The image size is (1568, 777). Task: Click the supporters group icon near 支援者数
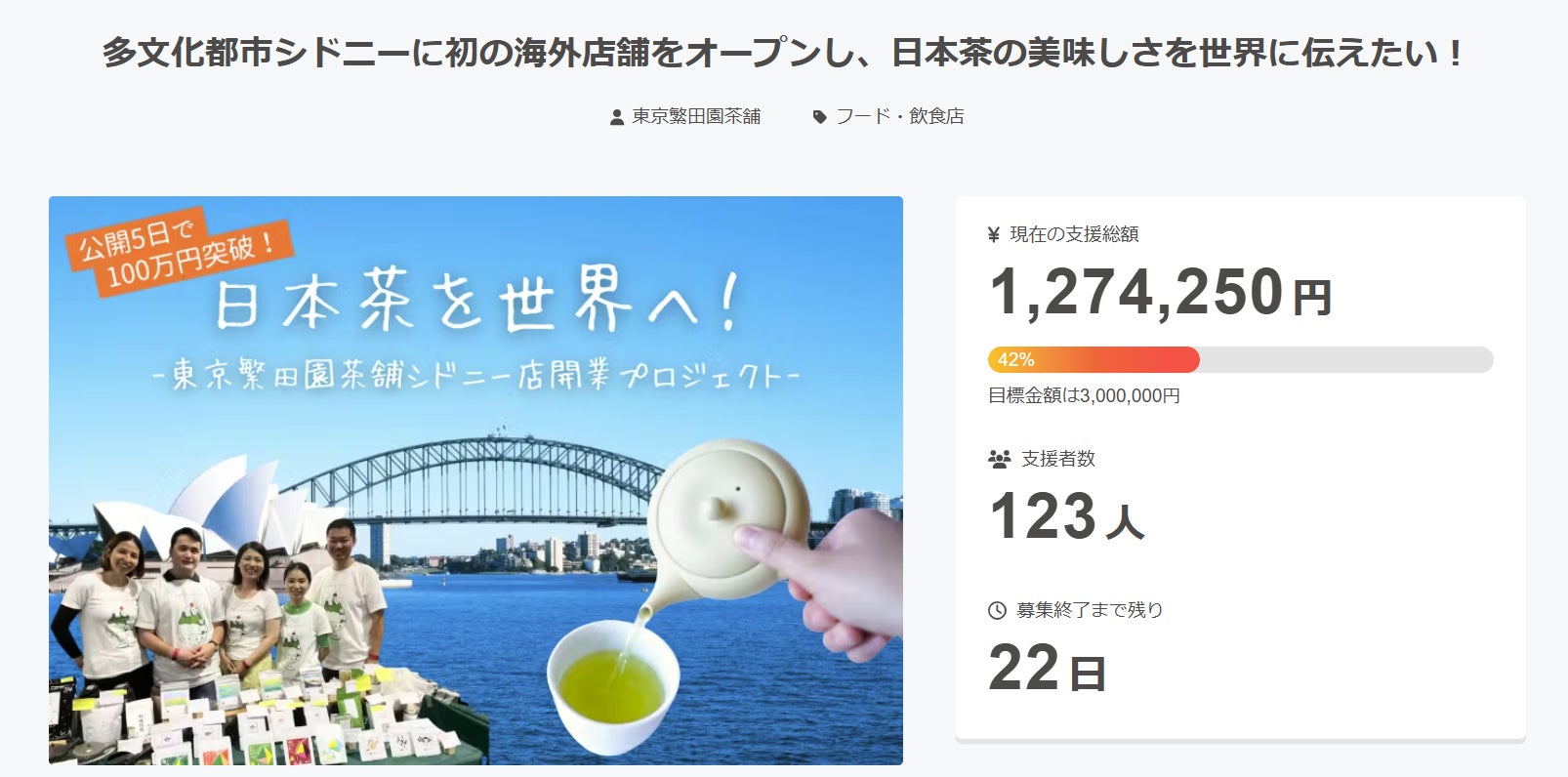tap(999, 459)
